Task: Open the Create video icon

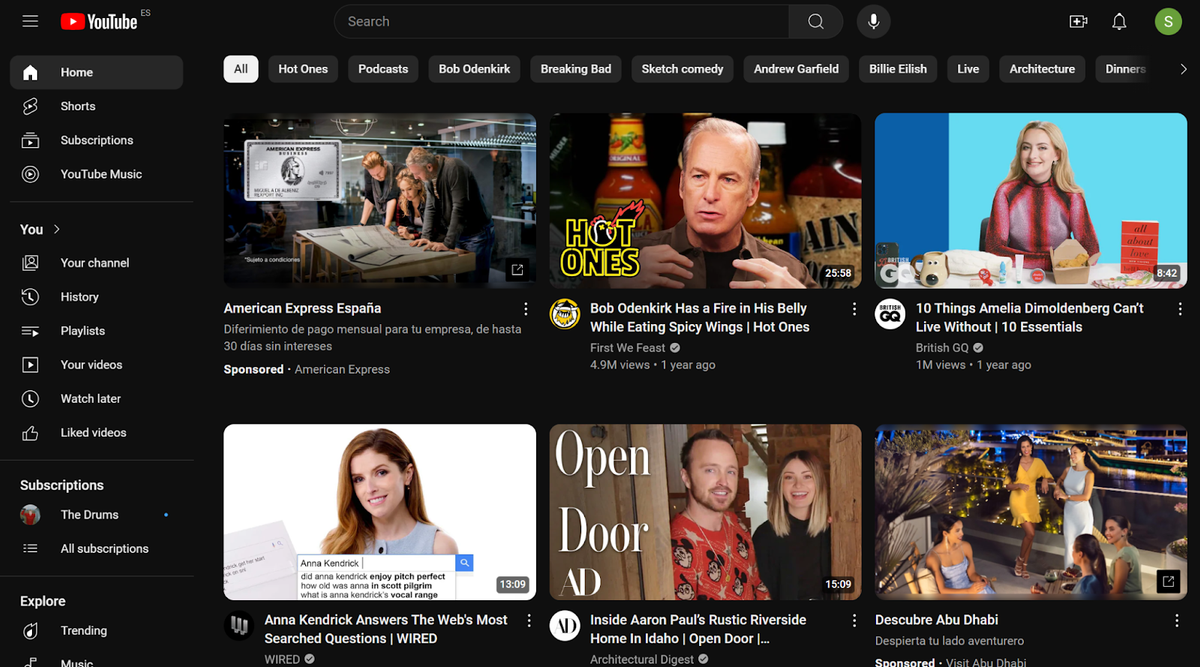Action: pyautogui.click(x=1078, y=21)
